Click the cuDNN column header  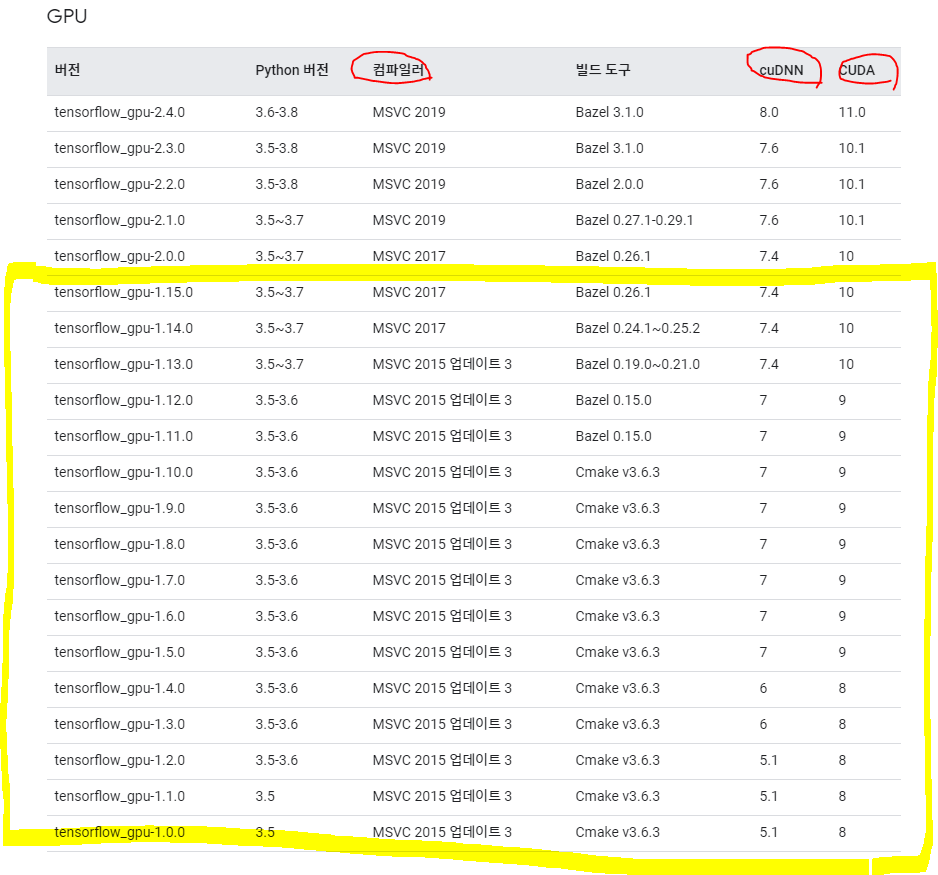click(x=781, y=70)
